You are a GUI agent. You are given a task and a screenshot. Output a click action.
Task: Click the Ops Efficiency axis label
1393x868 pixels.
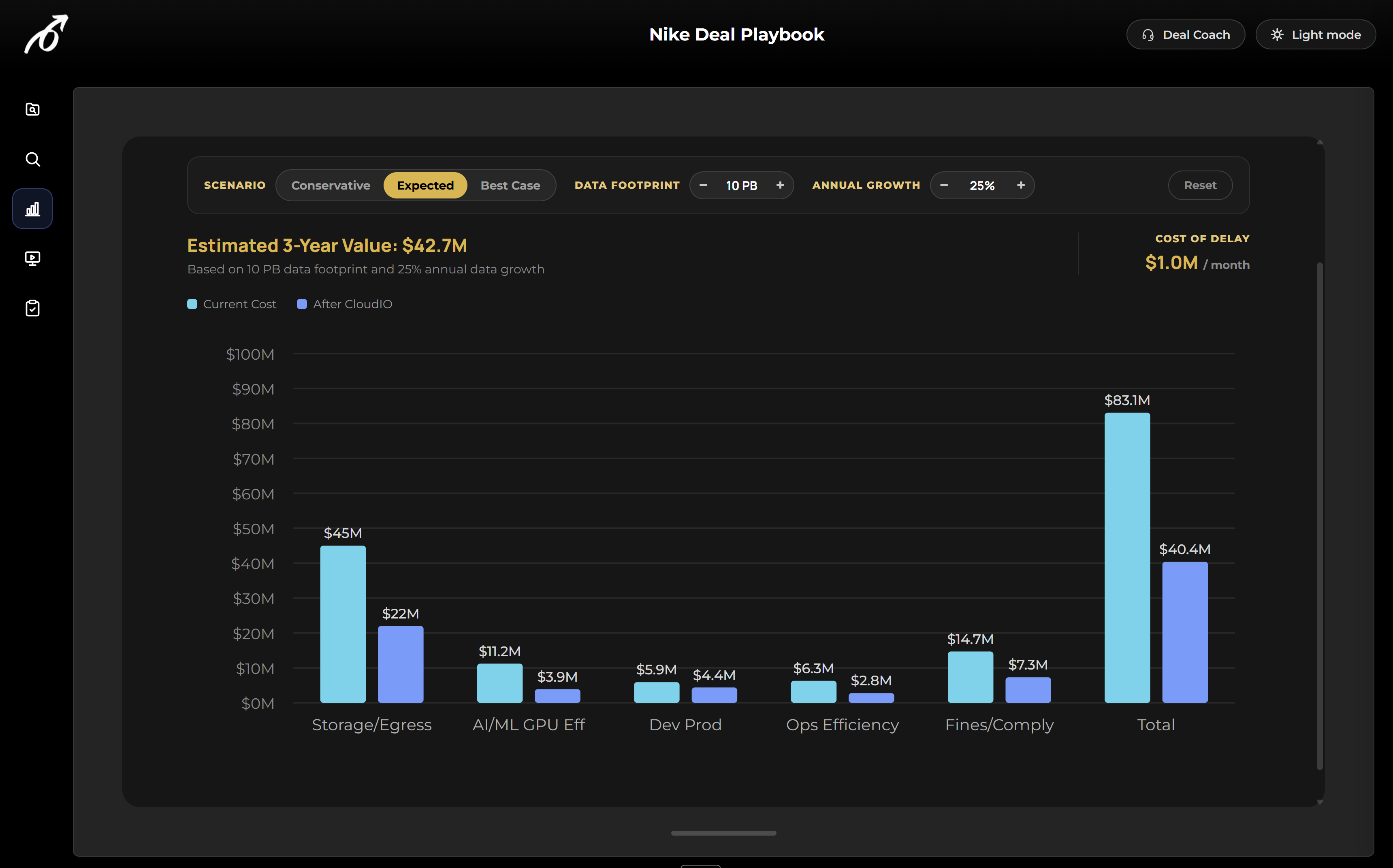coord(842,725)
